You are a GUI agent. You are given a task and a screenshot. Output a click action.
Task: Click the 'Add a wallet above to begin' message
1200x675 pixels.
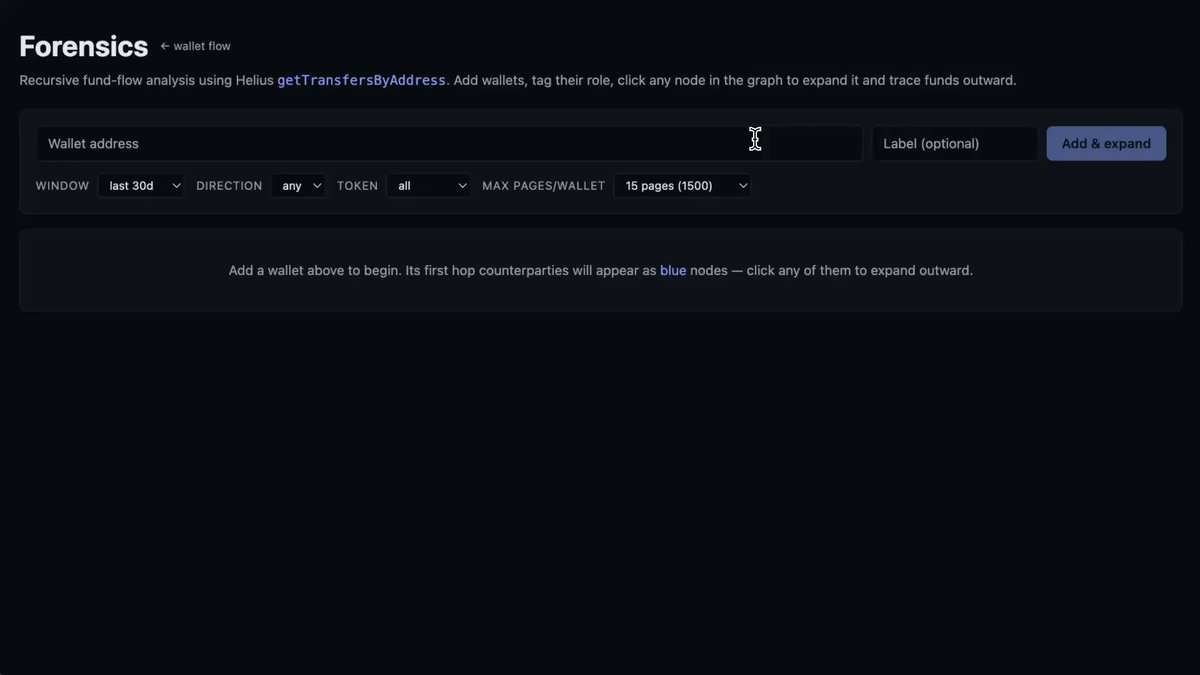point(601,270)
